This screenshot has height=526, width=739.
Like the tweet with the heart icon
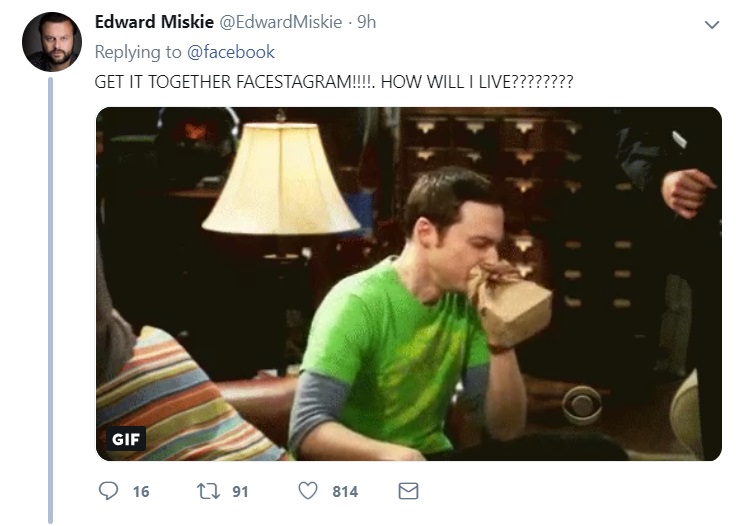(x=308, y=491)
